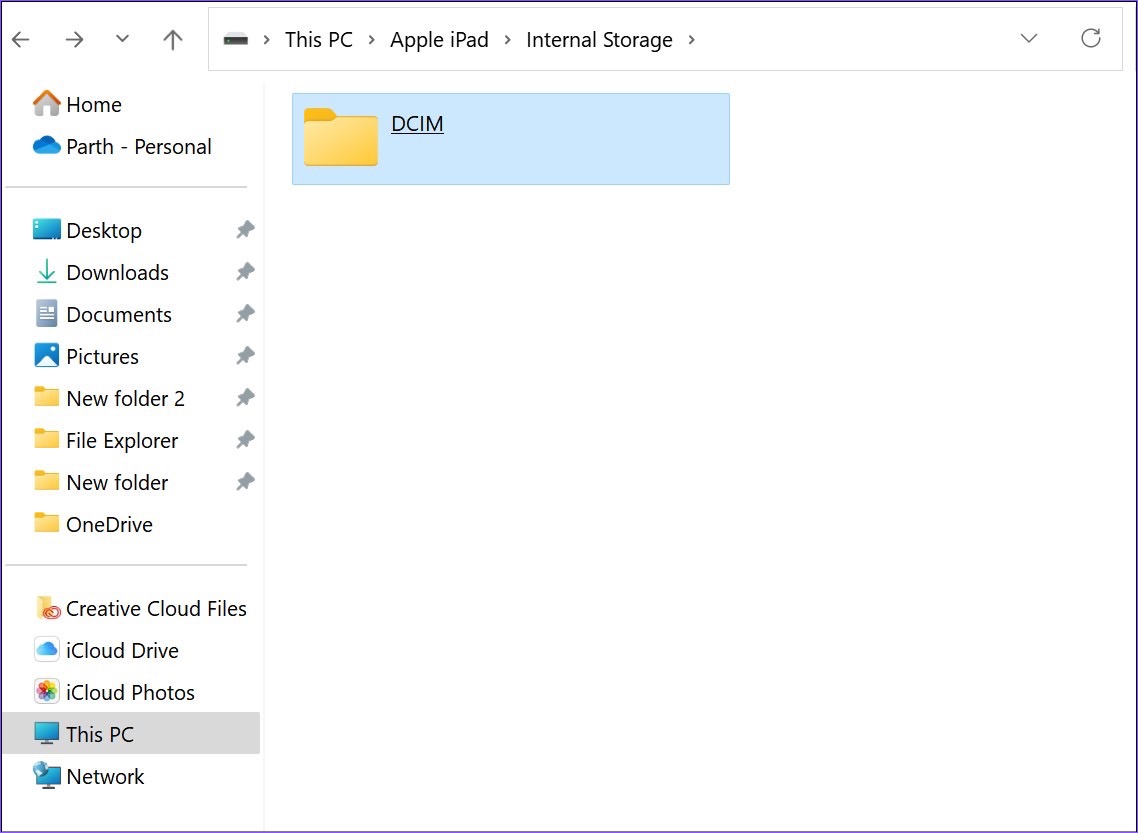The image size is (1138, 833).
Task: Click pin icon next to New folder
Action: pos(245,483)
